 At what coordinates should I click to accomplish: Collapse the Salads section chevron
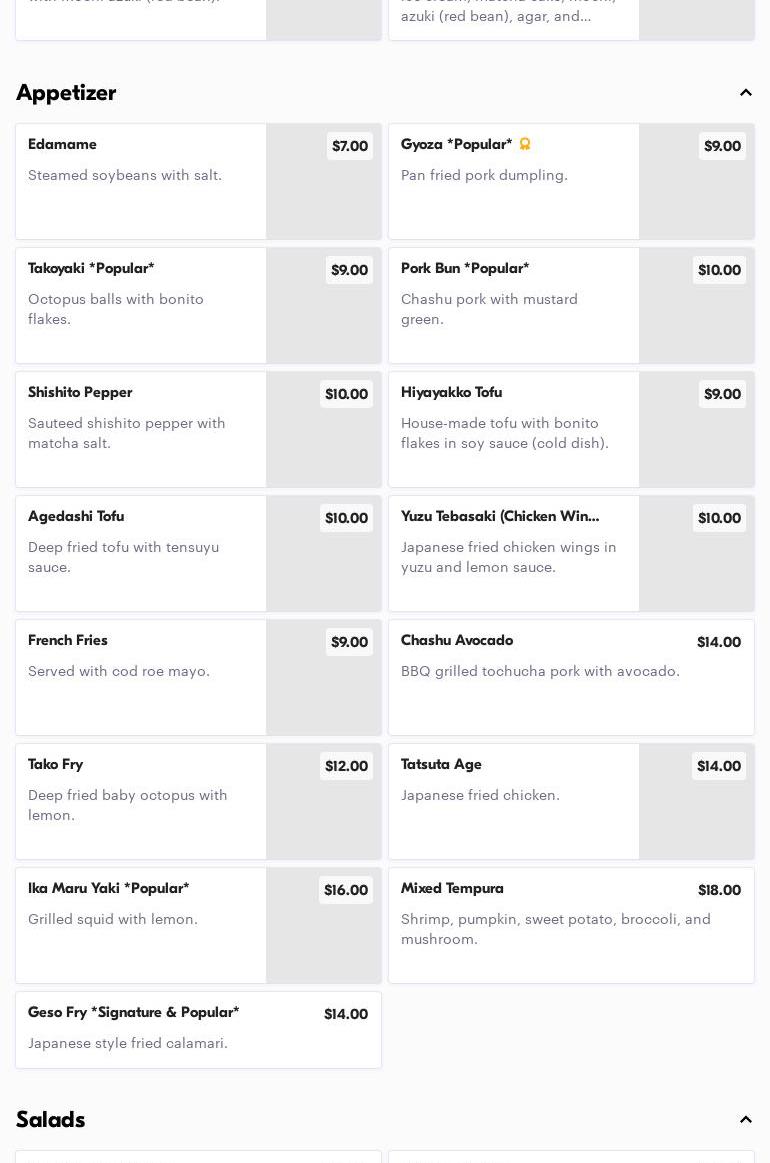[746, 1120]
